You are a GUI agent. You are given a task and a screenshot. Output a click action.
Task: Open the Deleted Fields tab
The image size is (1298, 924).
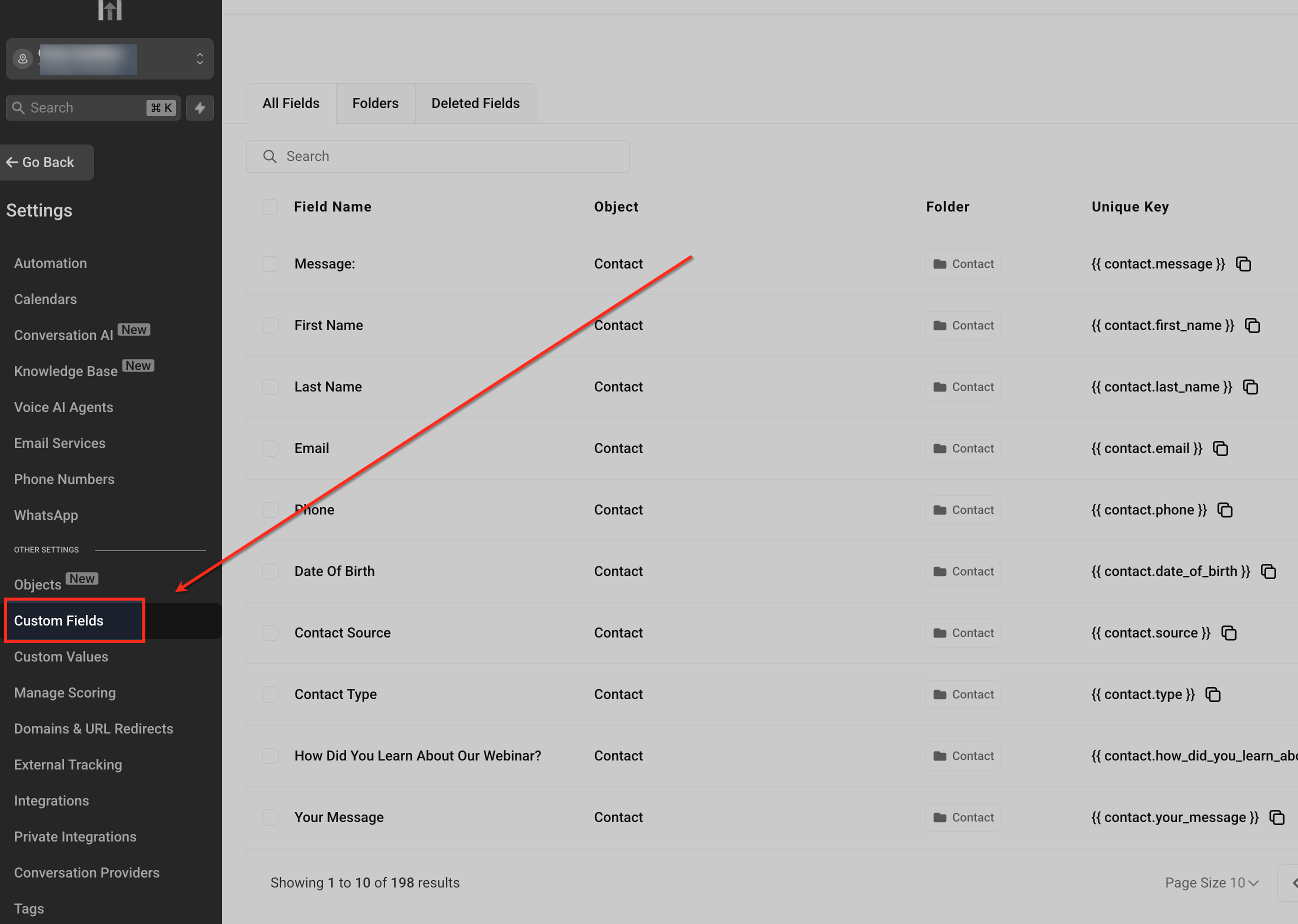pos(475,103)
